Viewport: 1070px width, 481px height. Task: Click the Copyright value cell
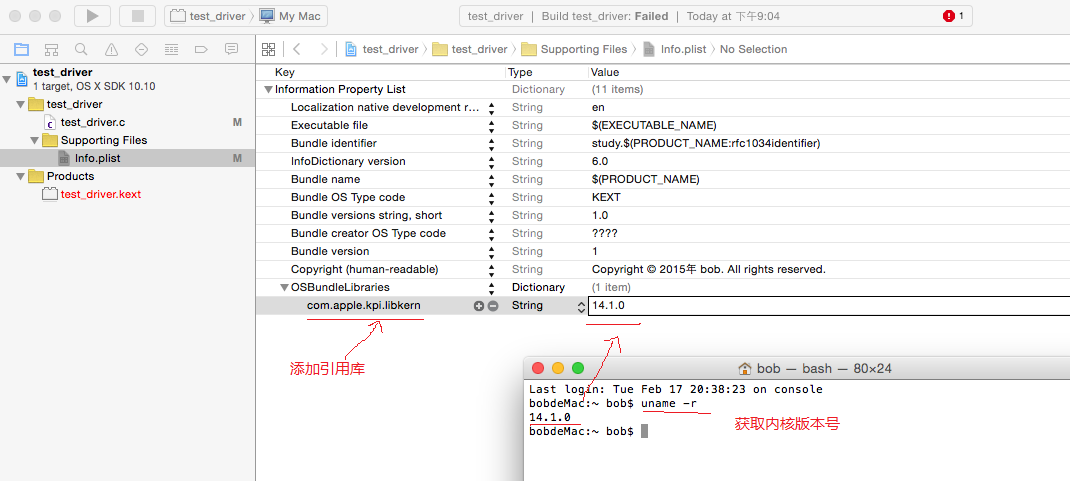pyautogui.click(x=709, y=269)
